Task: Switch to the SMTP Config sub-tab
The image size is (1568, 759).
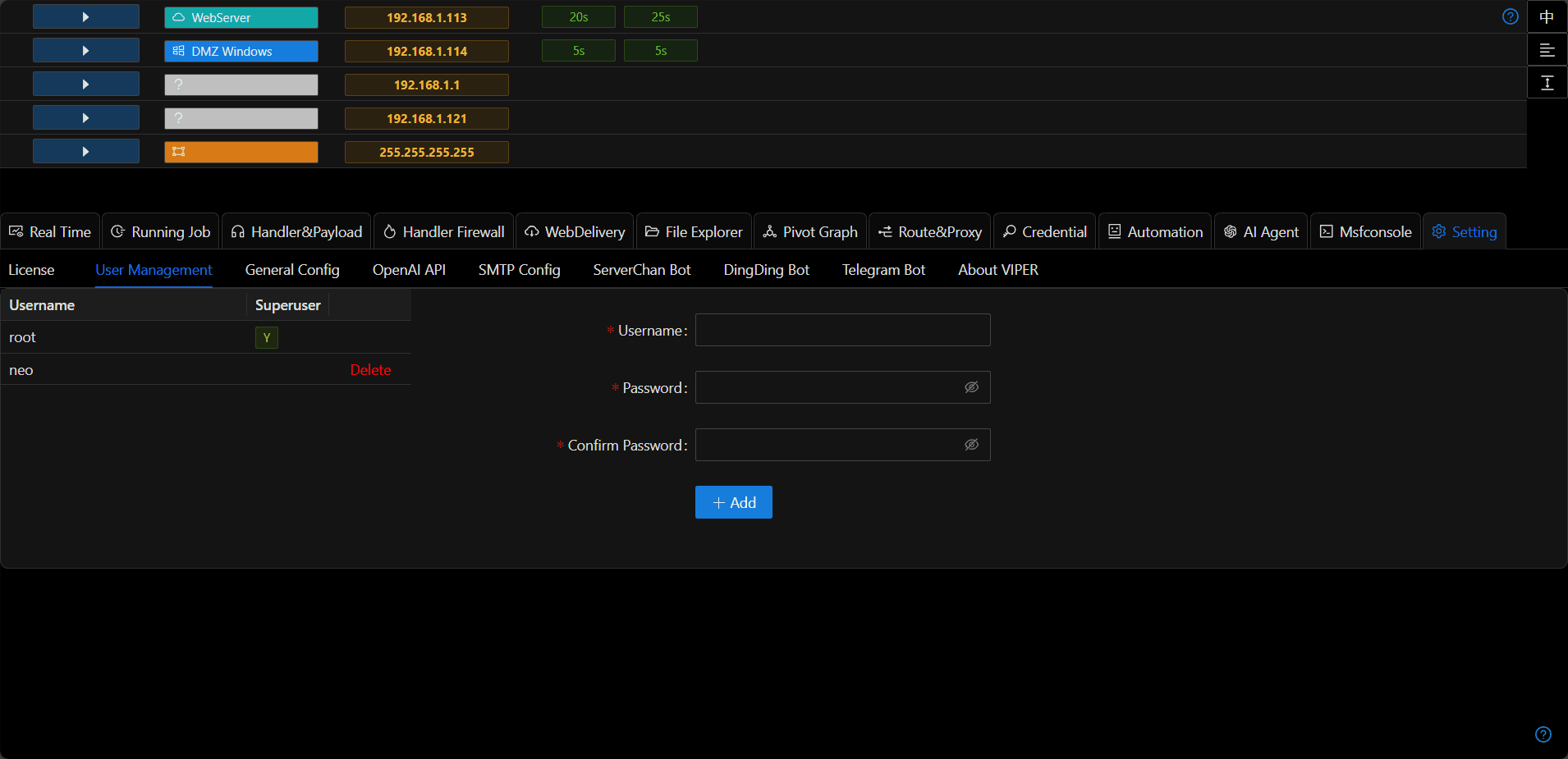Action: click(520, 270)
